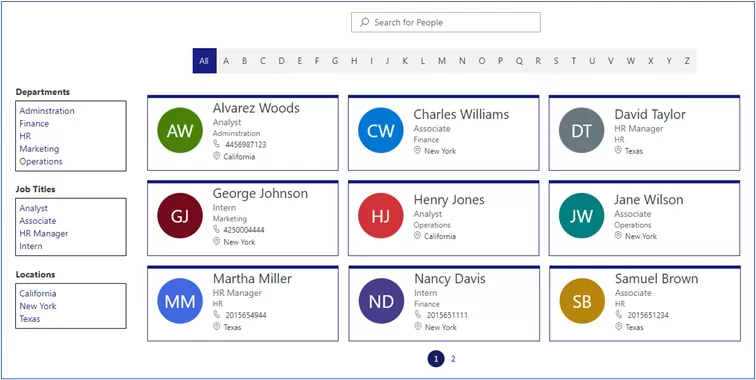
Task: Filter people by letter W
Action: 631,61
